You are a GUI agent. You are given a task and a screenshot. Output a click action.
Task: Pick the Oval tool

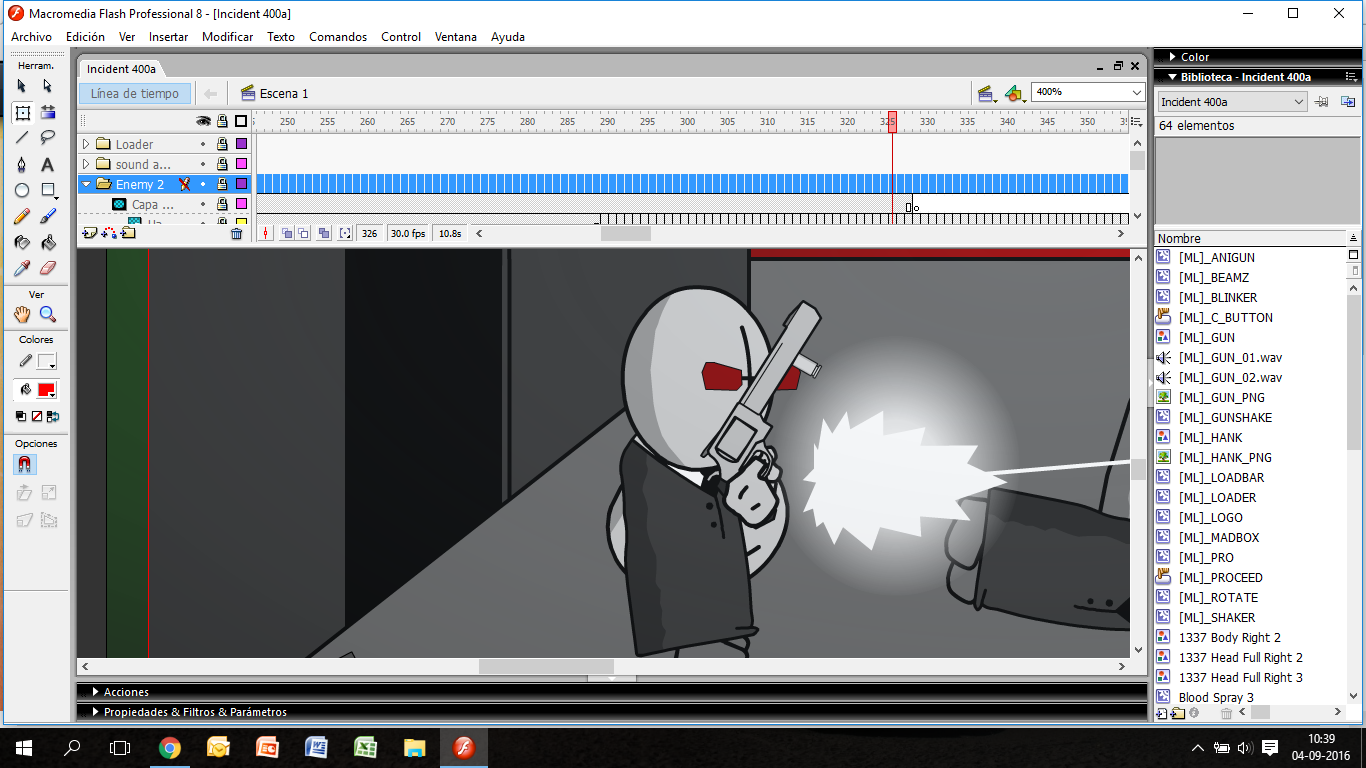pyautogui.click(x=22, y=191)
